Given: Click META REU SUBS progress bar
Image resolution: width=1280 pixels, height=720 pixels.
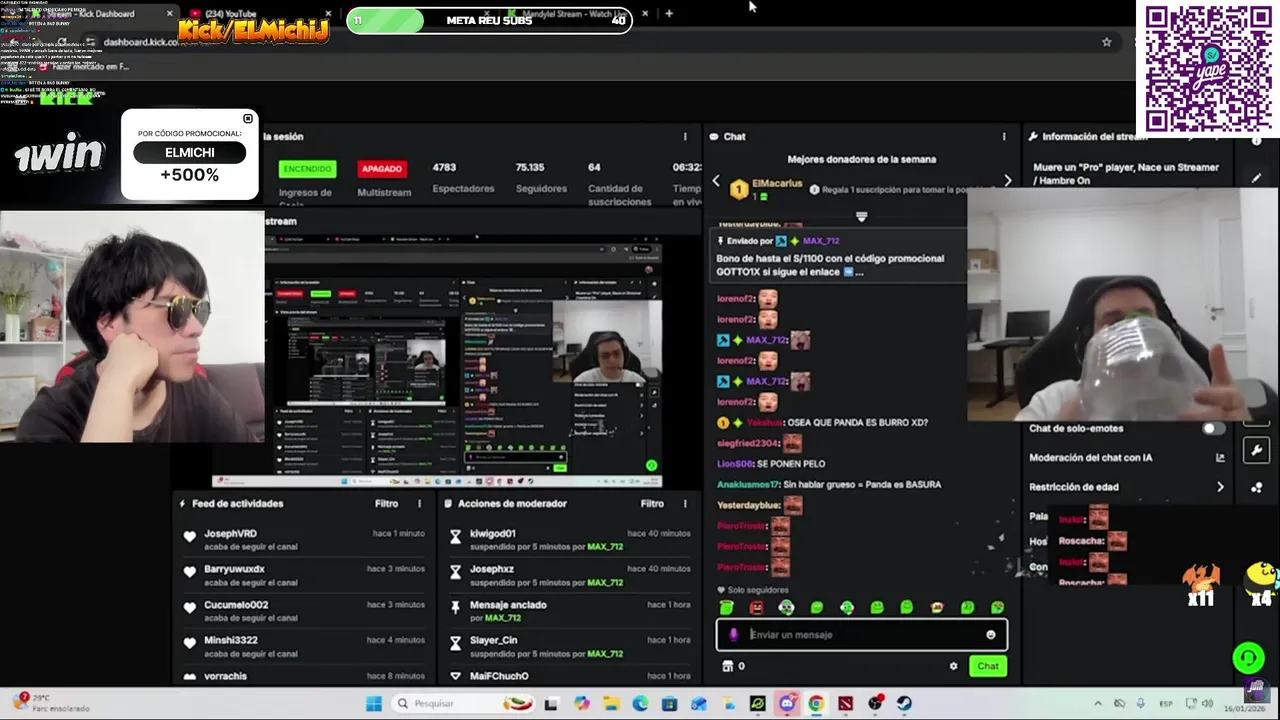Looking at the screenshot, I should (x=489, y=20).
